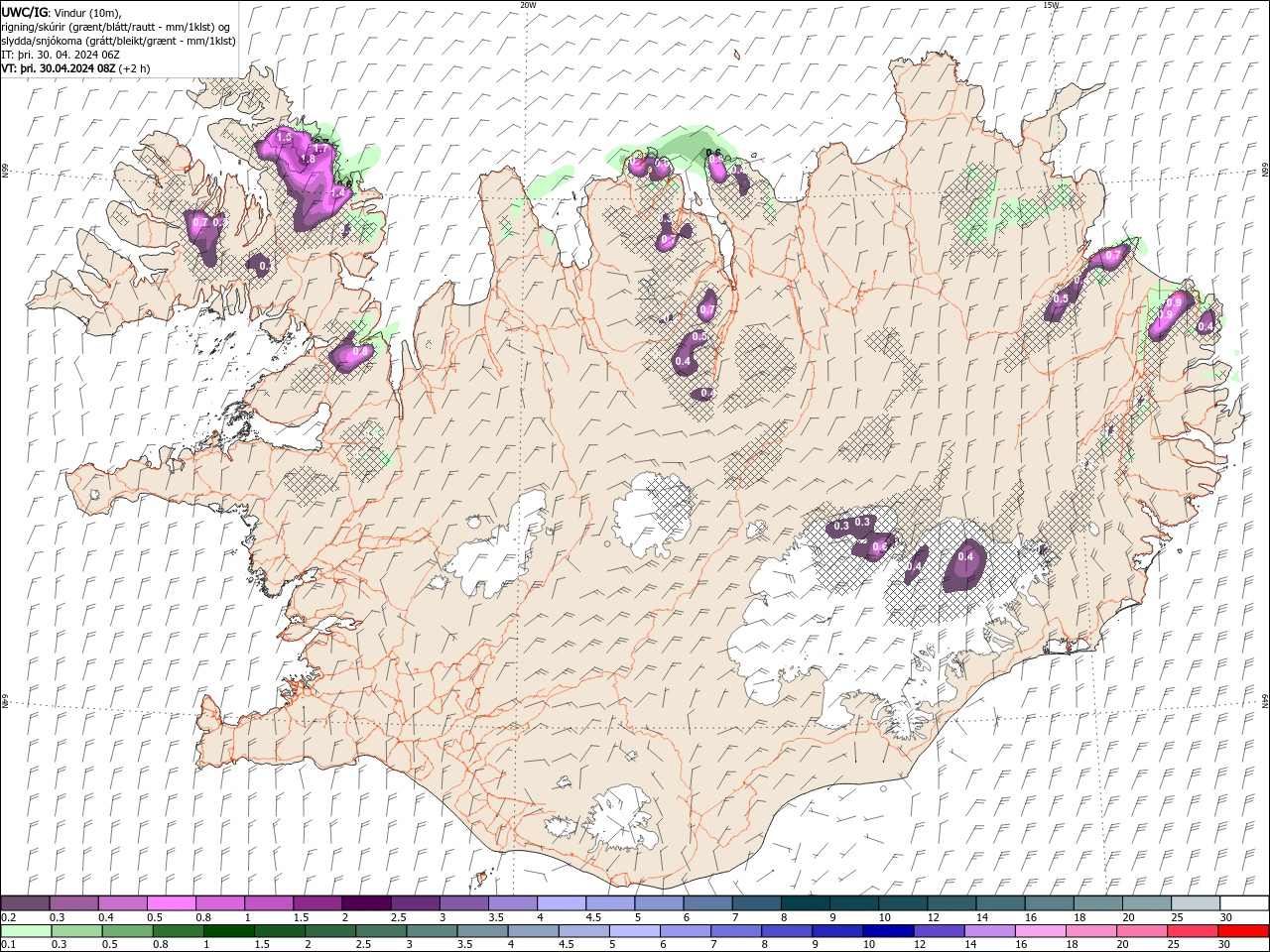The width and height of the screenshot is (1270, 952).
Task: Click the 'UWC/IG' title text
Action: (x=23, y=12)
